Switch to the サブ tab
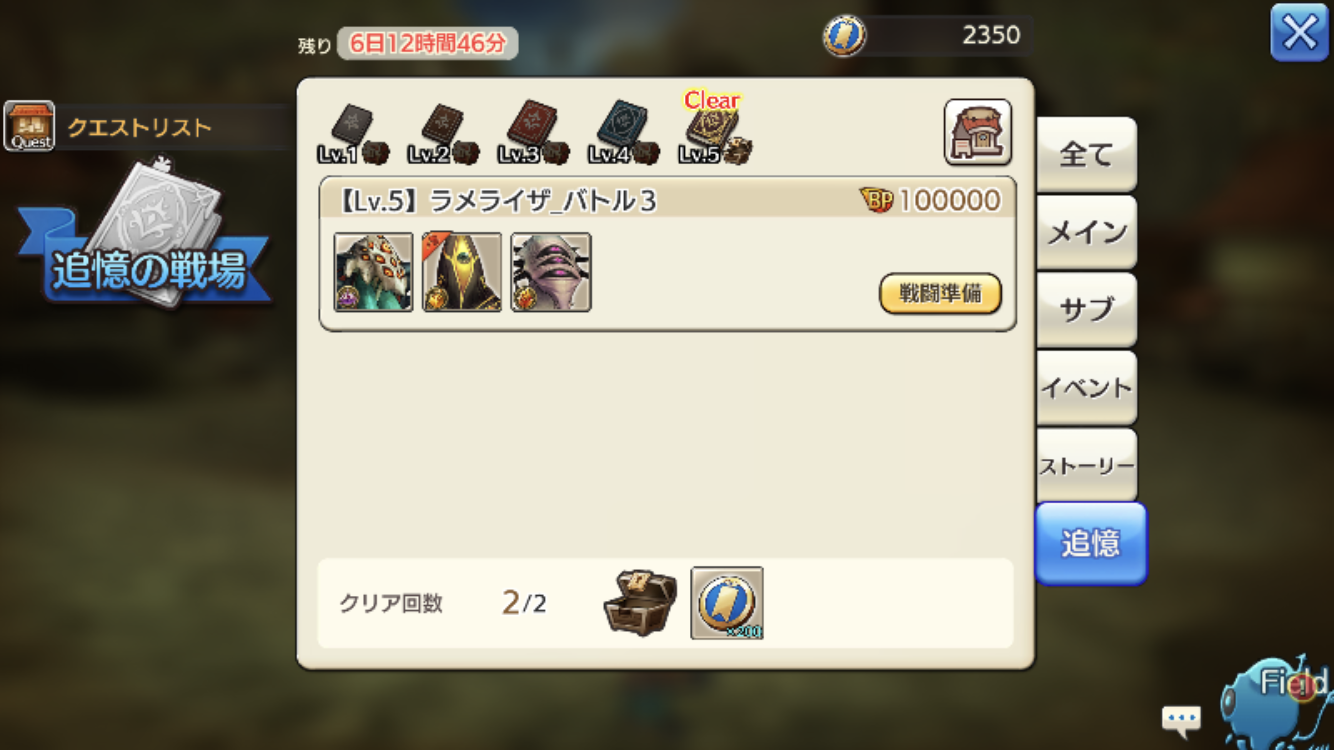 coord(1086,310)
